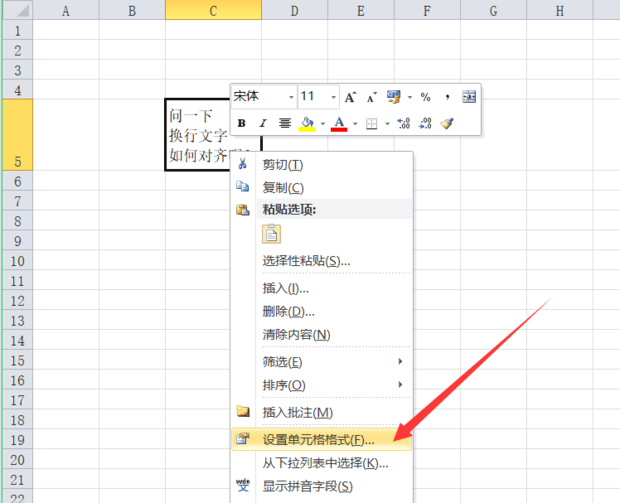Choose 从下拉列表中选择(K)...
The height and width of the screenshot is (503, 620).
tap(322, 463)
